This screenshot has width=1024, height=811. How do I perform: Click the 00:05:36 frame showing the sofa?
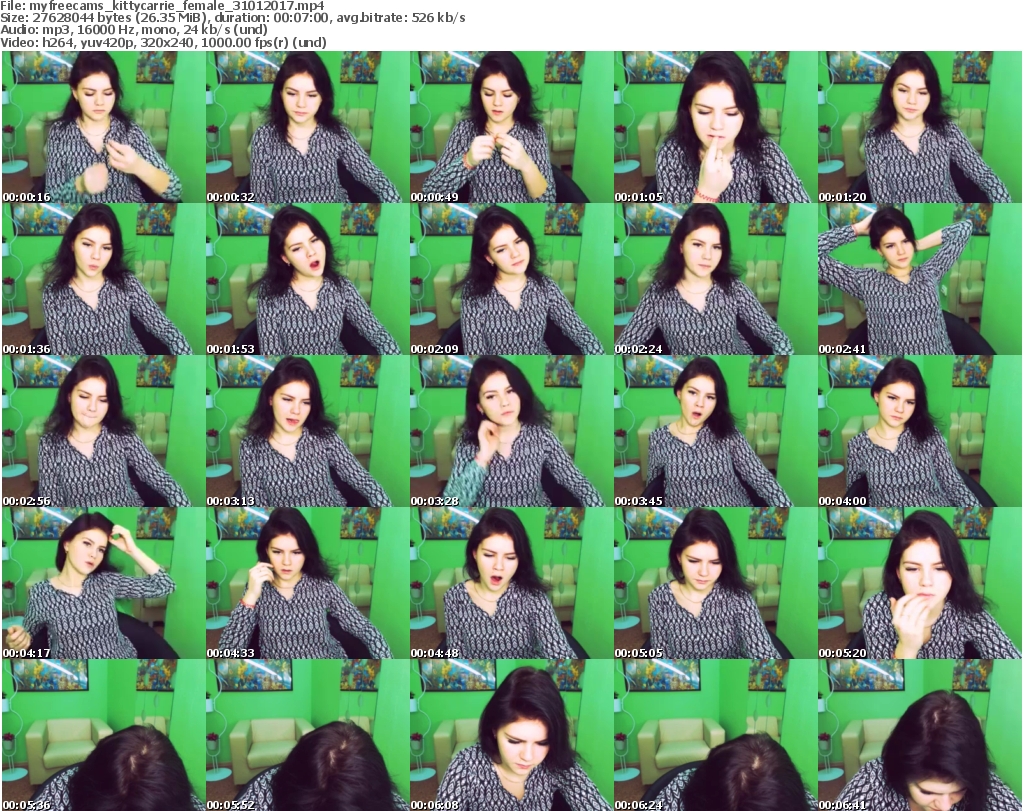103,735
